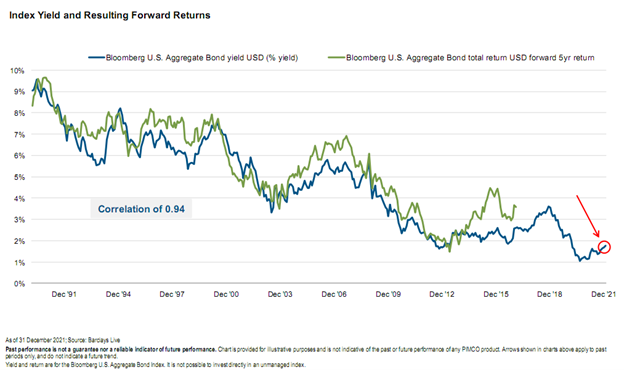Screen dimensions: 624x370
Task: Click the Dec '15 x-axis label
Action: 496,294
